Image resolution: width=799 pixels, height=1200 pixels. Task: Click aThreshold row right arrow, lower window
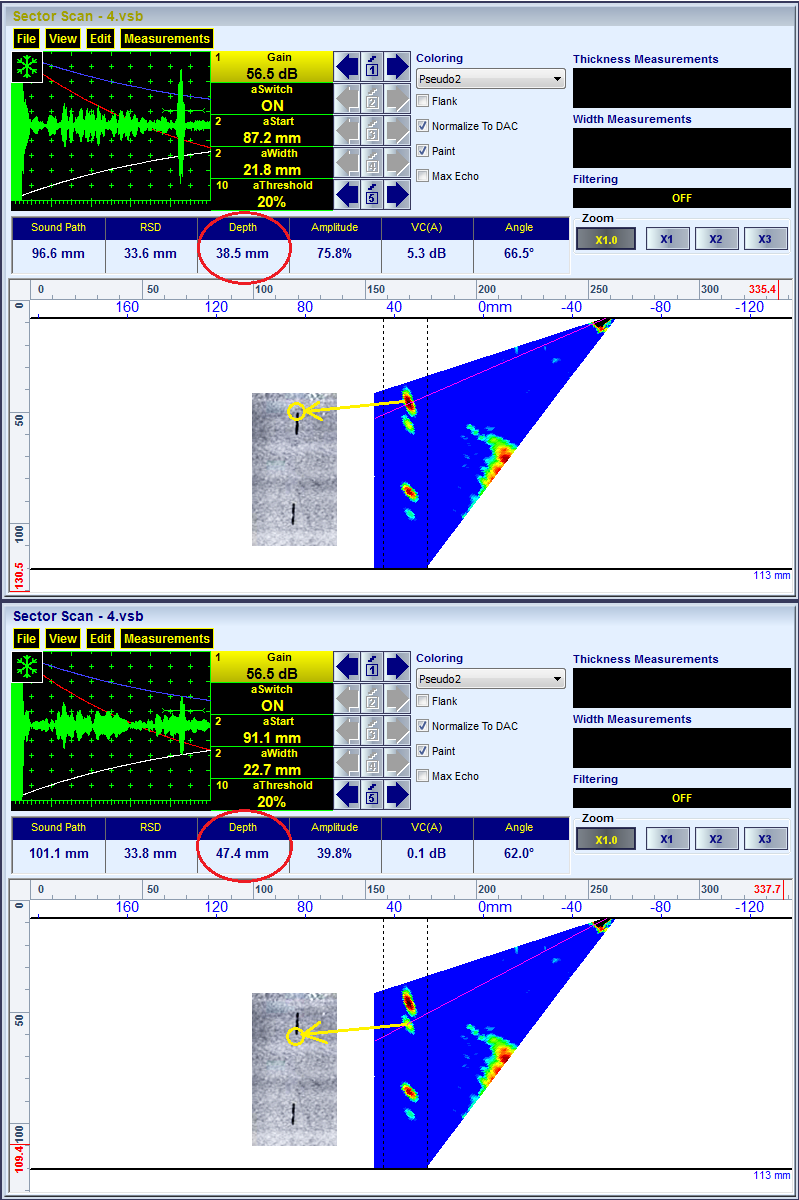pyautogui.click(x=398, y=794)
